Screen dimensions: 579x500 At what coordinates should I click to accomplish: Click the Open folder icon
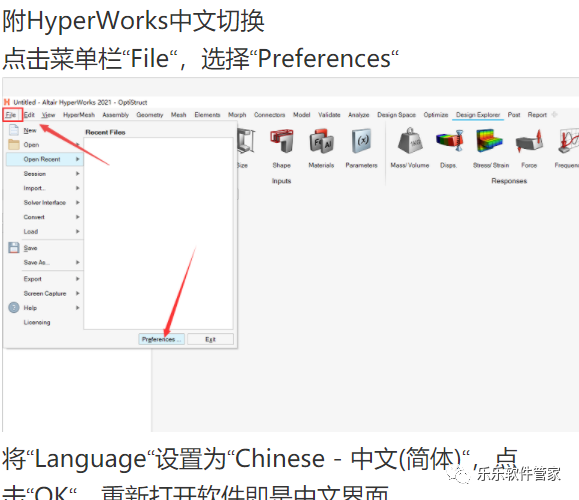pos(14,144)
